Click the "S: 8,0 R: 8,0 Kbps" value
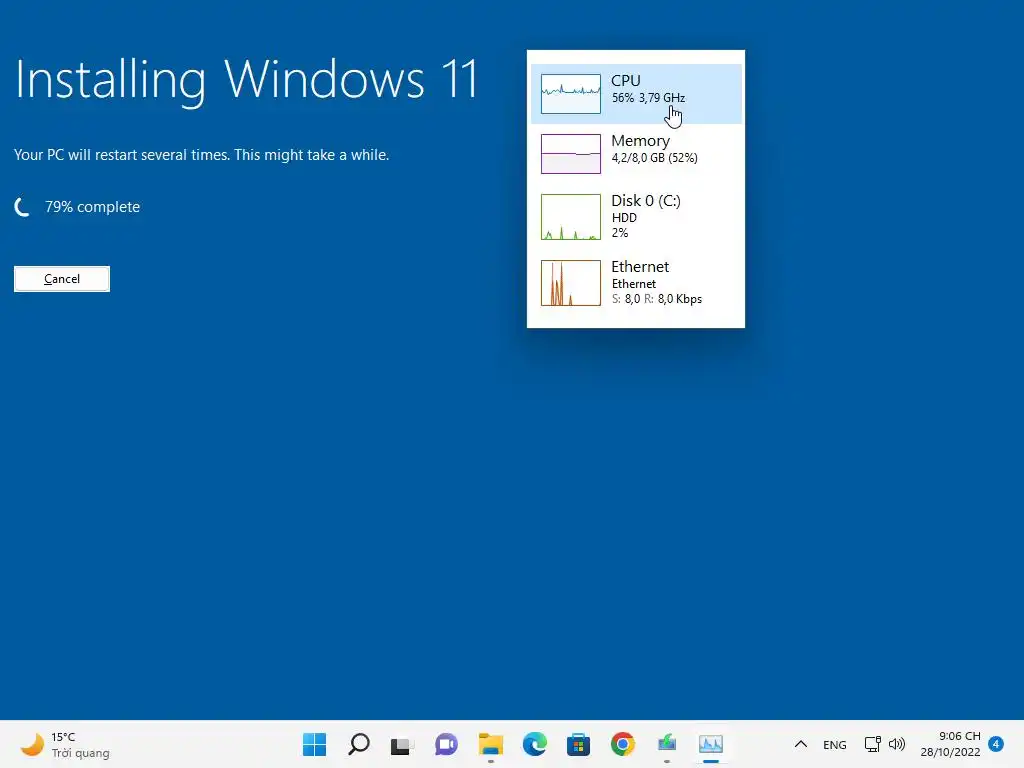This screenshot has height=768, width=1024. [x=657, y=299]
